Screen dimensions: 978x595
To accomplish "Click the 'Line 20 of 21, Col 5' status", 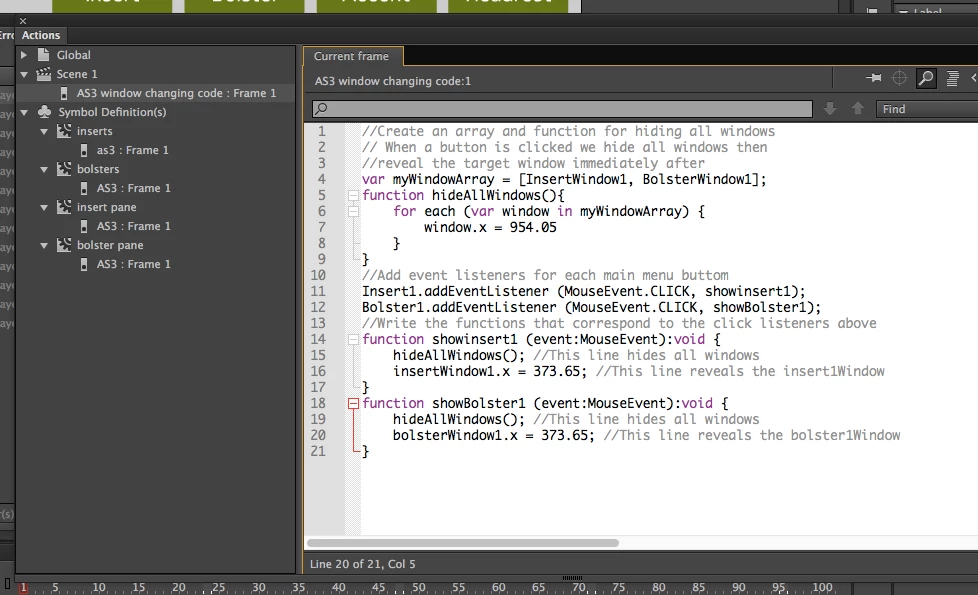I will [x=362, y=564].
